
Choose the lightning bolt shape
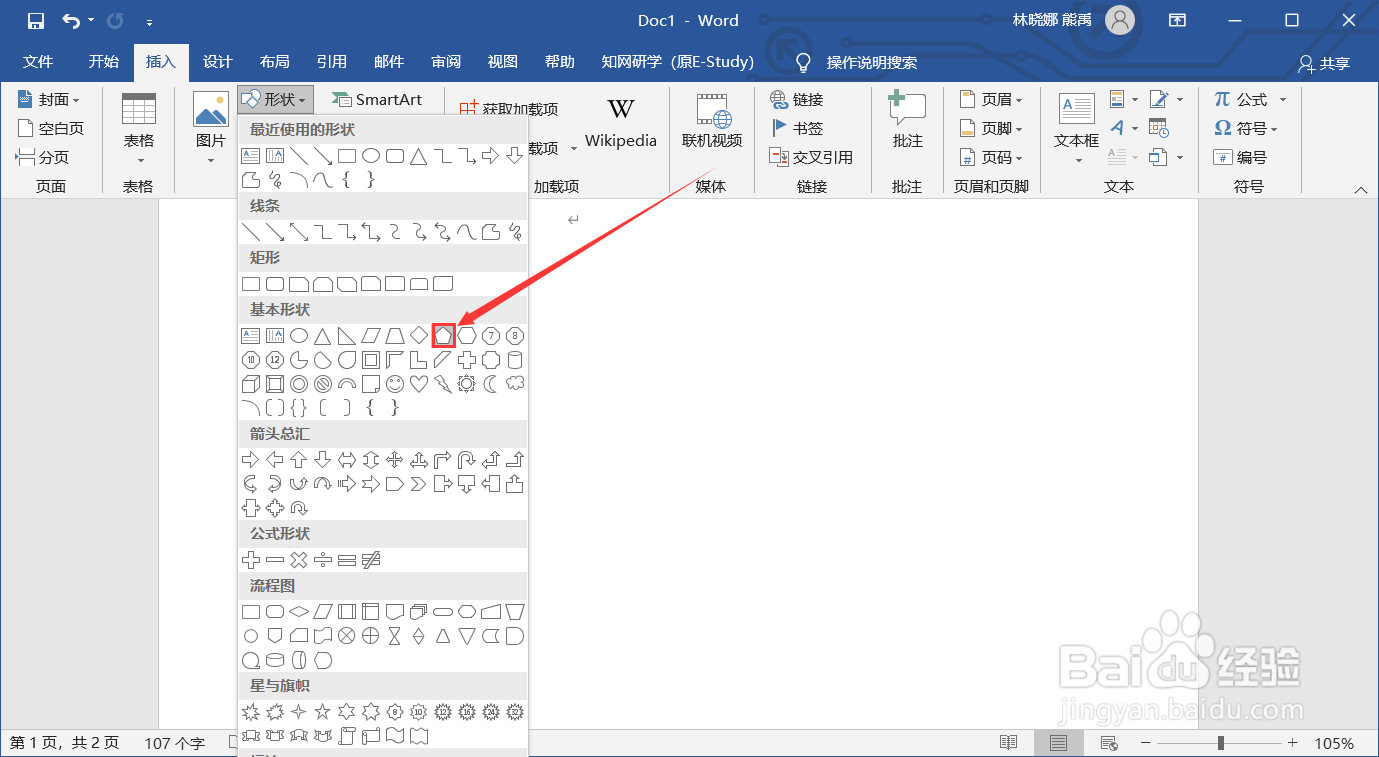click(443, 383)
